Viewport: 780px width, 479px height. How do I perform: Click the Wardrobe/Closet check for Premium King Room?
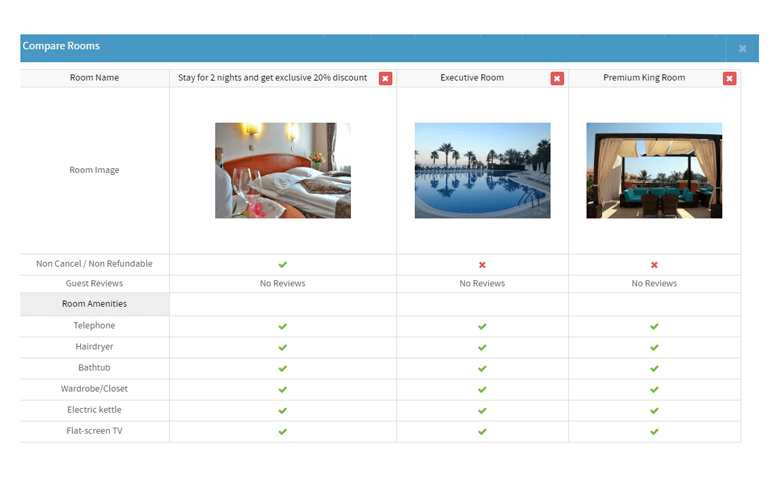pyautogui.click(x=654, y=389)
